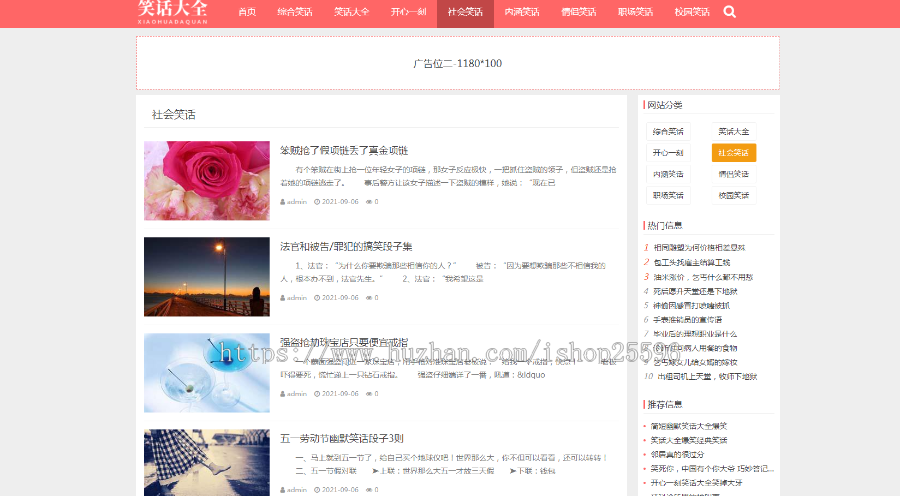Open 综合笑话 in the top navigation
The image size is (900, 496).
[295, 12]
